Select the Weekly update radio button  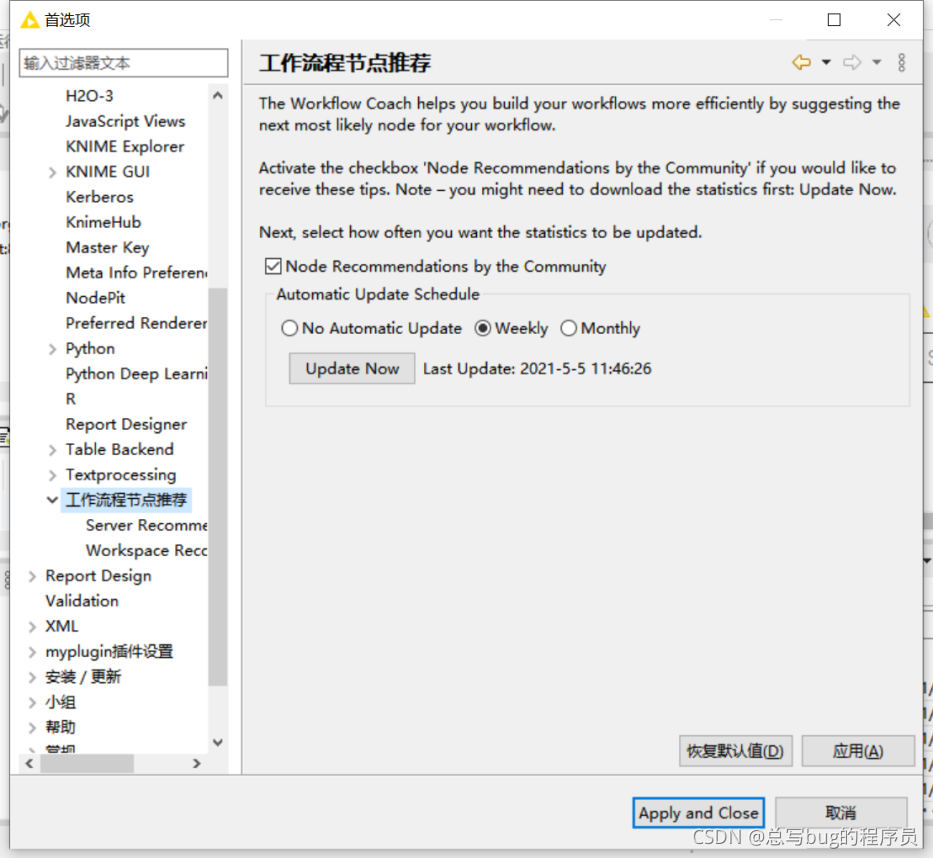coord(483,328)
